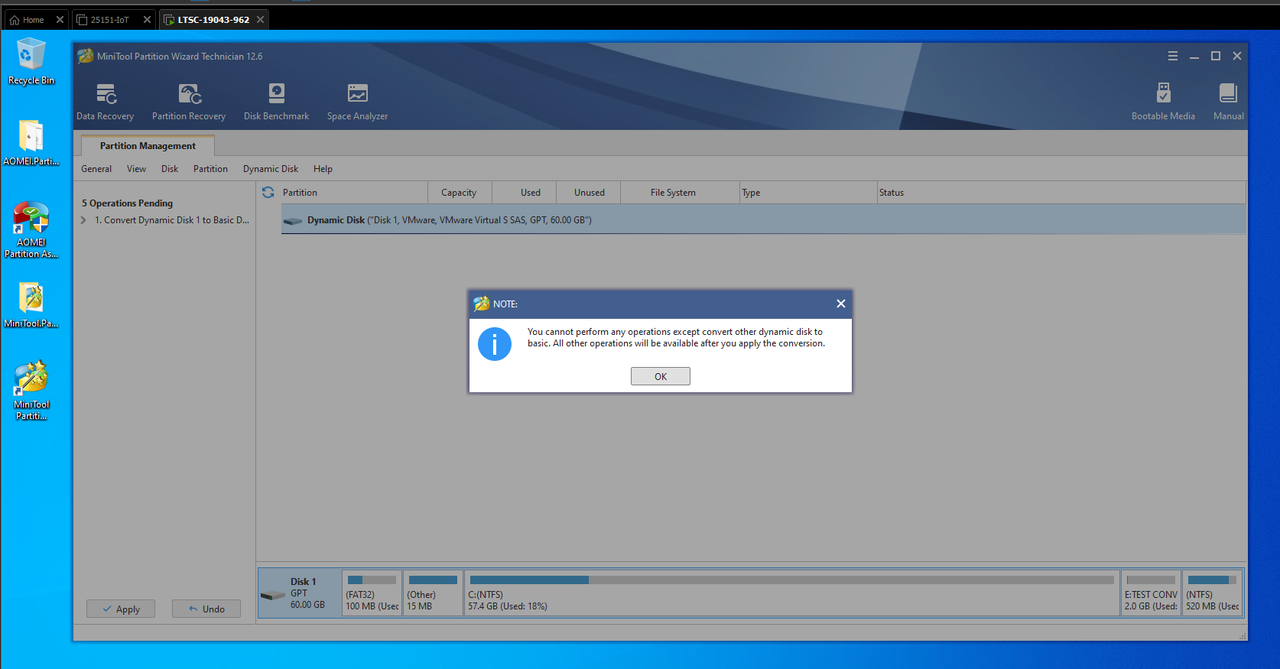This screenshot has height=669, width=1280.
Task: Open the hamburger menu in title bar
Action: 1173,56
